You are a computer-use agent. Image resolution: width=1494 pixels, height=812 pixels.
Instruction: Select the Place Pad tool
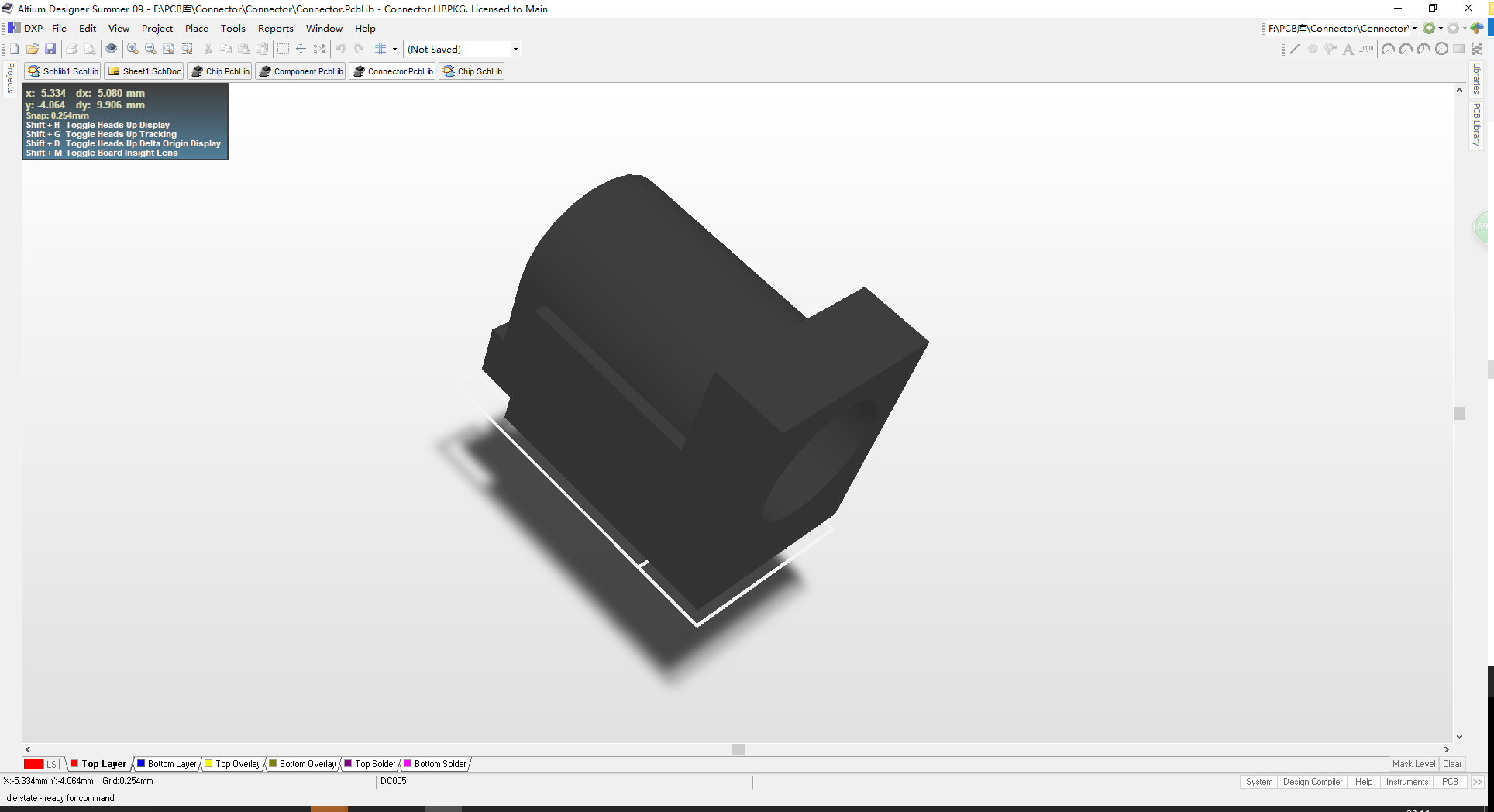tap(1313, 49)
